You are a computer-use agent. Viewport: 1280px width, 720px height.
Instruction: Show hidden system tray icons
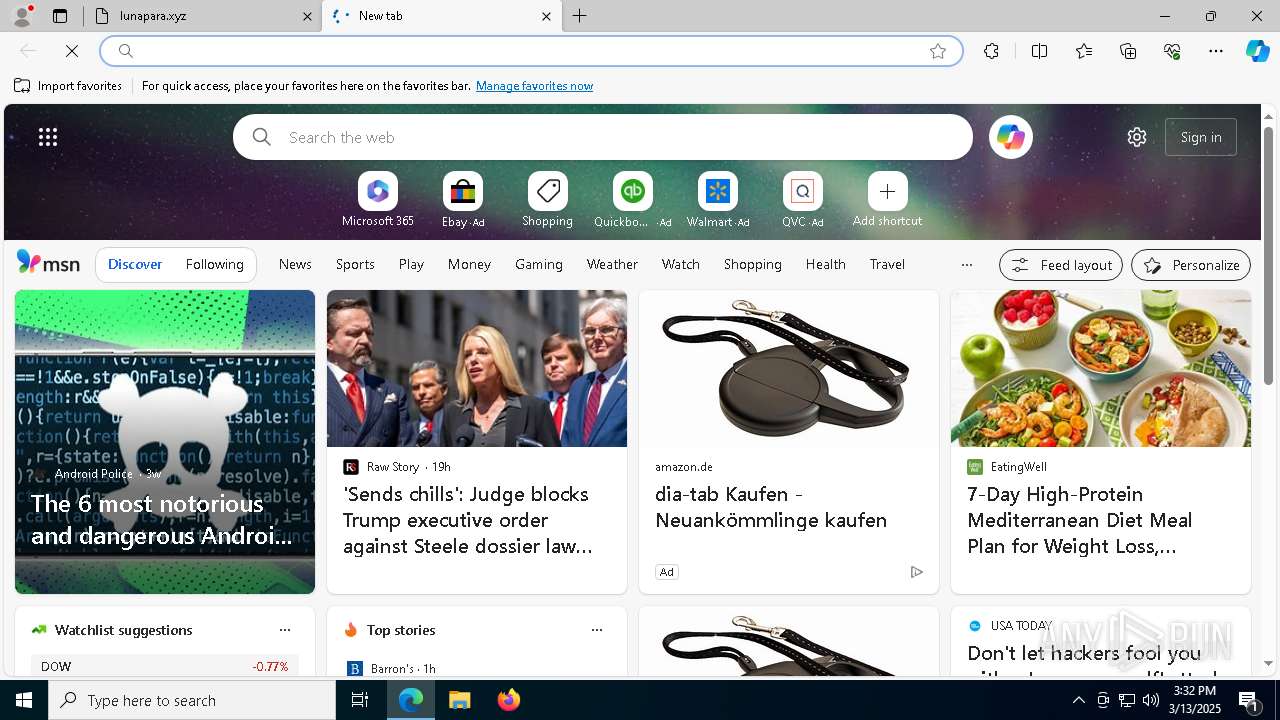1078,700
